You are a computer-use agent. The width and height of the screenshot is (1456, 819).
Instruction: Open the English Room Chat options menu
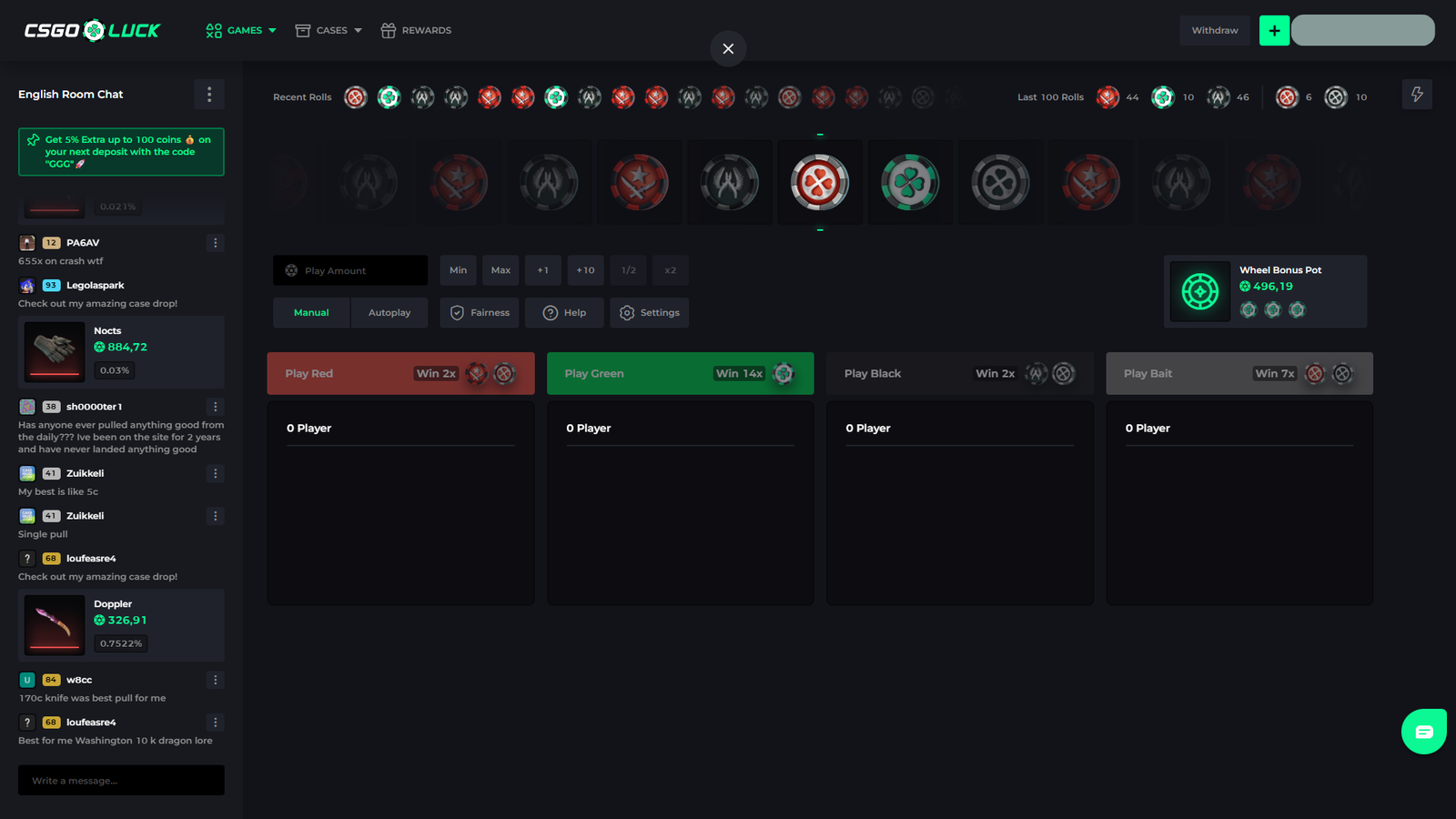coord(209,94)
